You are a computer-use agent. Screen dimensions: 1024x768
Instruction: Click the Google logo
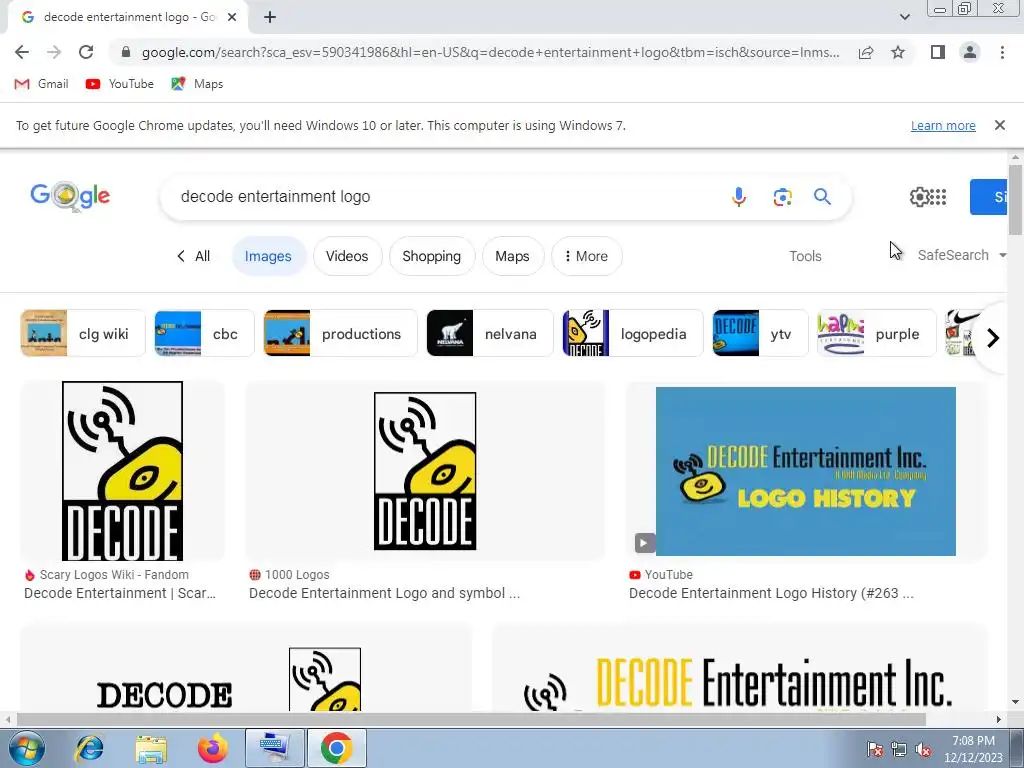tap(70, 196)
